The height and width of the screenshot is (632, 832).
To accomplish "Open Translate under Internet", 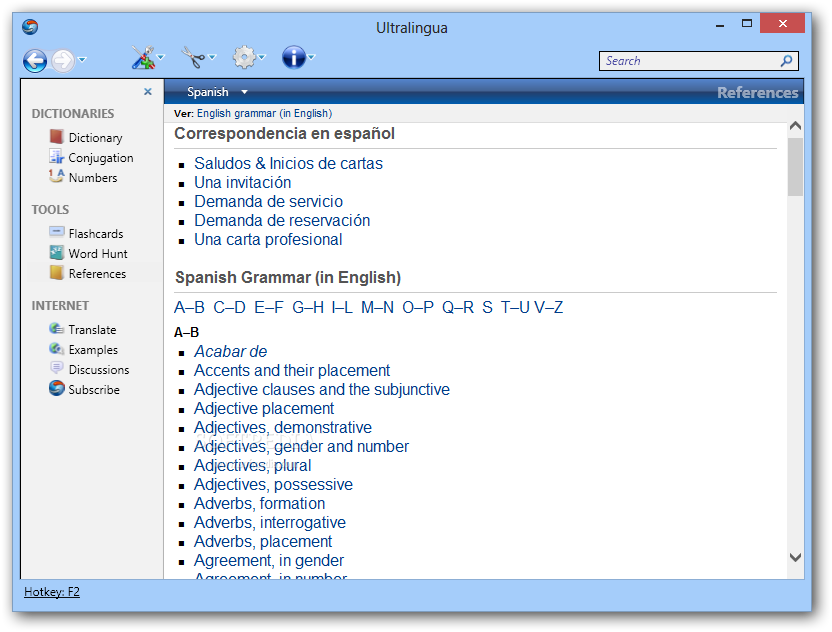I will tap(92, 330).
